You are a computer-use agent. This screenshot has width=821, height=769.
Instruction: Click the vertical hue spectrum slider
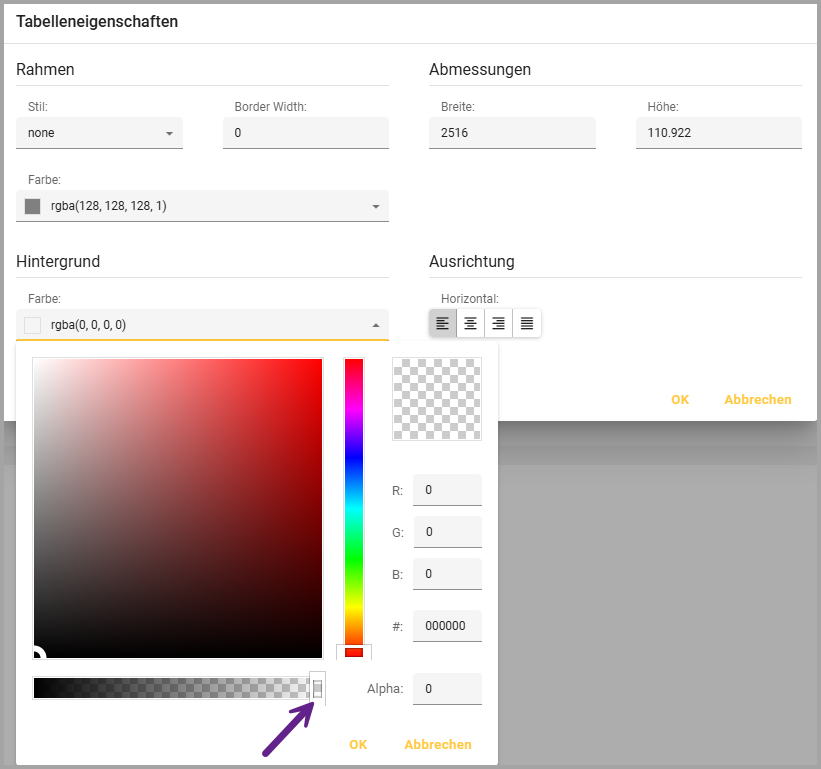point(354,500)
